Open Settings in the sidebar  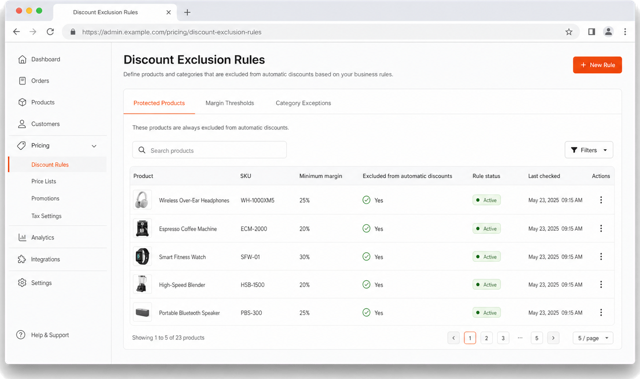point(35,283)
